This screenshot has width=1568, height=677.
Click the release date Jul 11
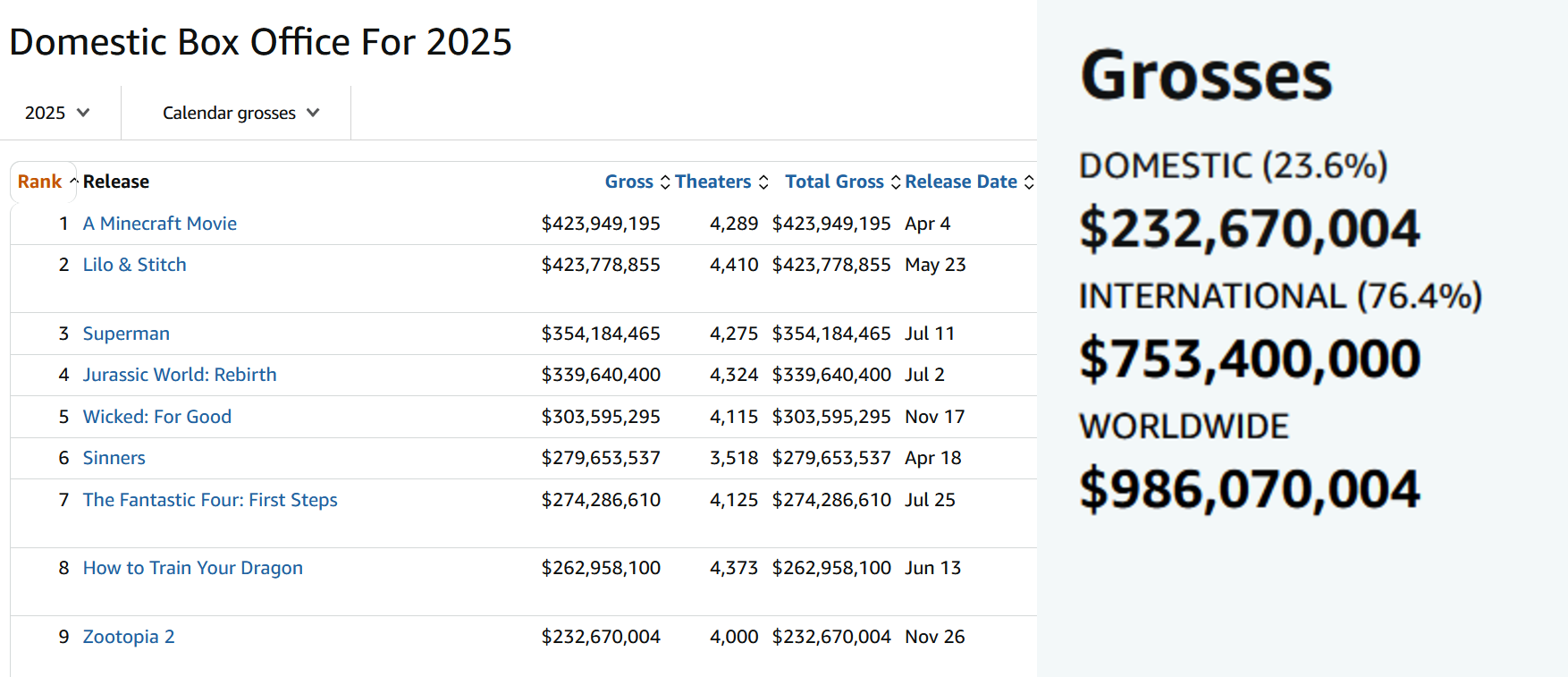[x=930, y=334]
